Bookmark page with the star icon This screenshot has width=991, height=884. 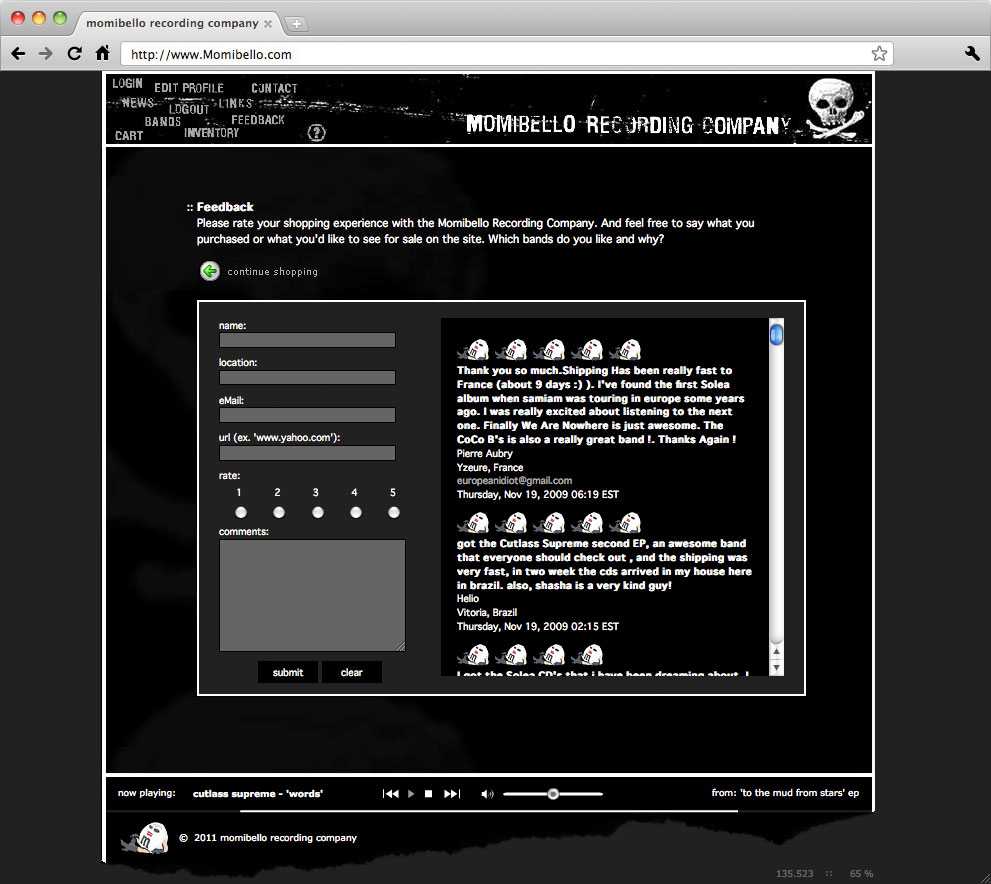click(879, 54)
